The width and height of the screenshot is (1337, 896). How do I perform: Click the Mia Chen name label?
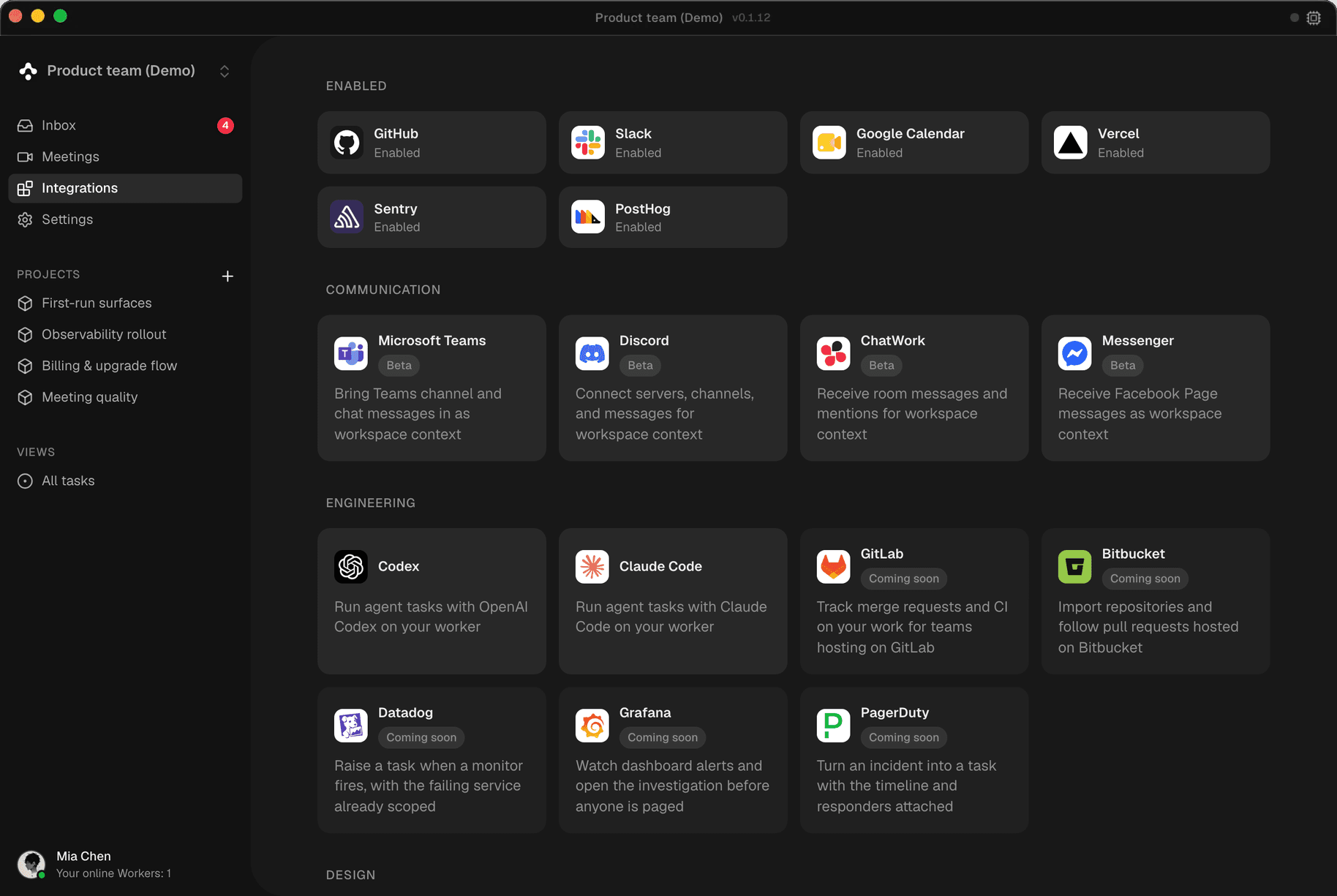pyautogui.click(x=83, y=857)
